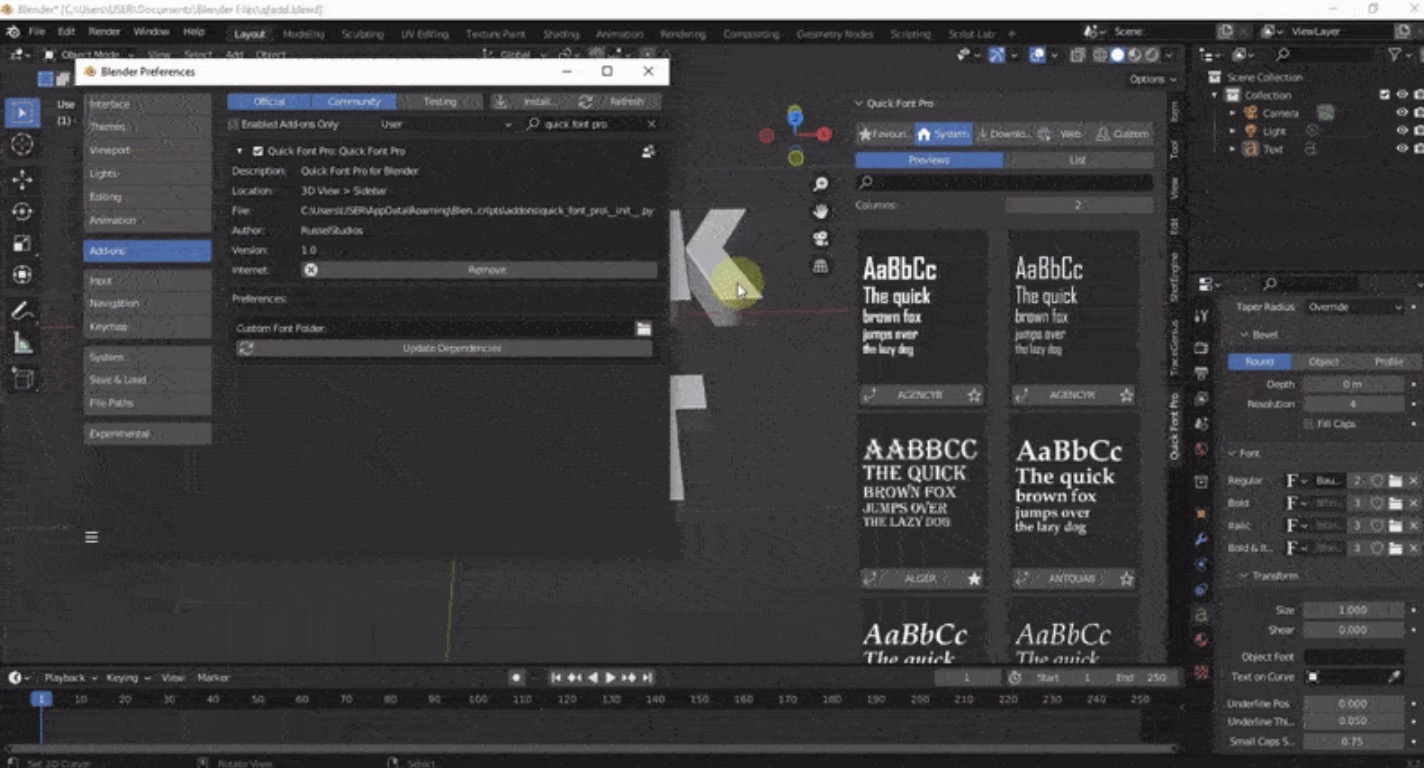
Task: Expand the Light item in outliner
Action: (1233, 131)
